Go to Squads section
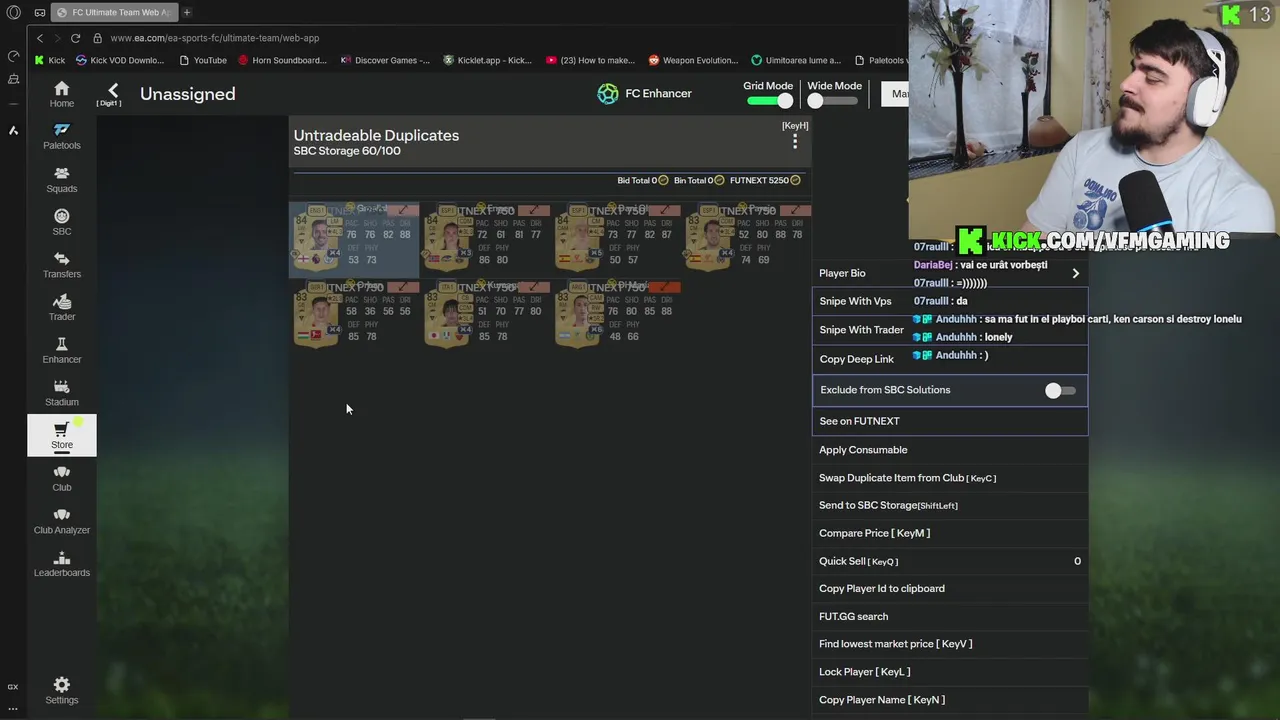Screen dimensions: 1280x720 62,180
